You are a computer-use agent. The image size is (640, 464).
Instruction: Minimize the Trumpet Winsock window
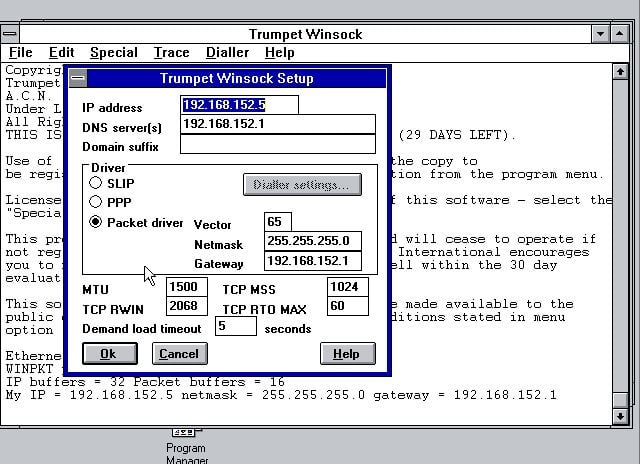coord(600,34)
